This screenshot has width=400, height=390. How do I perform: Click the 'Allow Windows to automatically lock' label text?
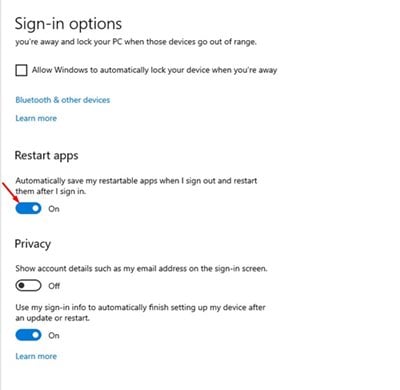[154, 70]
